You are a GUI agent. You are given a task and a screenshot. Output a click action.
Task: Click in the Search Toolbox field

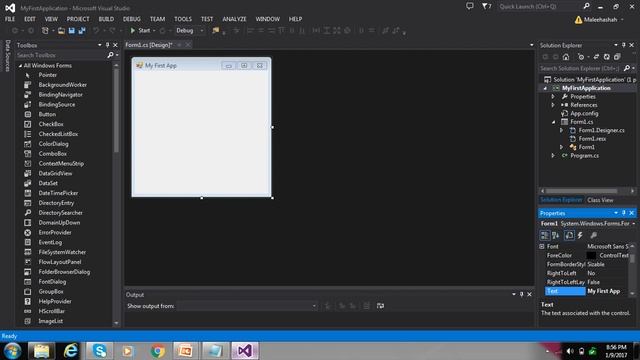point(61,55)
